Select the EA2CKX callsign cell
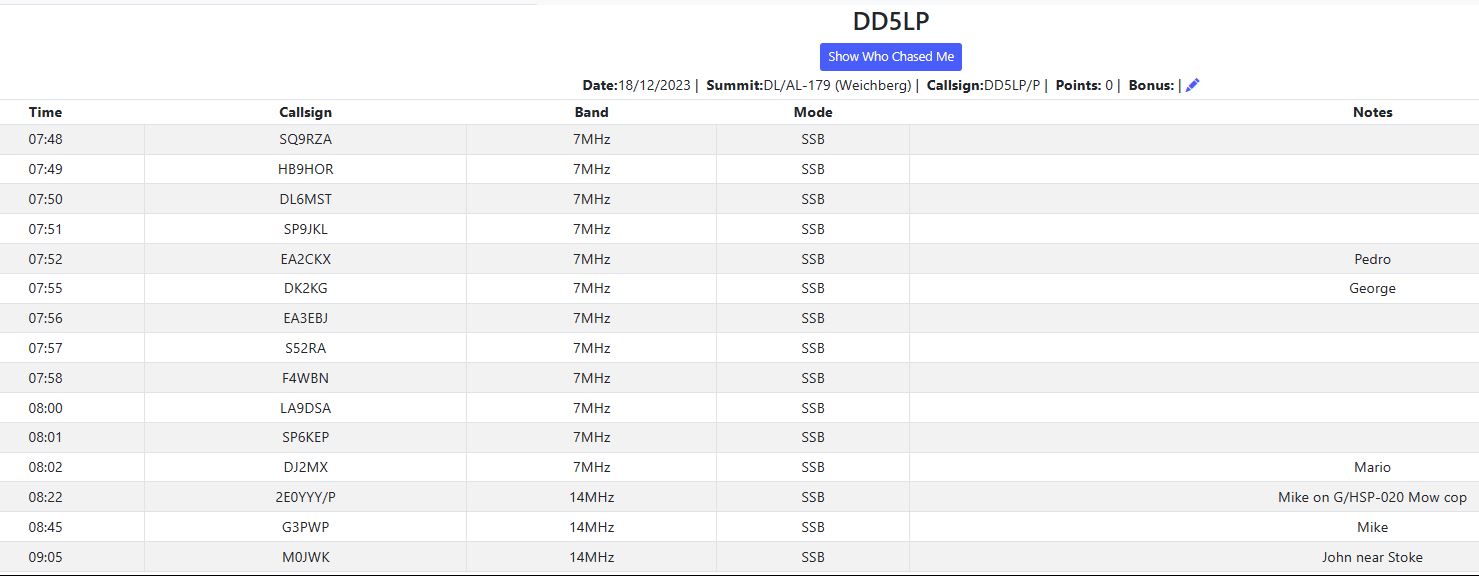The image size is (1479, 588). pyautogui.click(x=305, y=259)
